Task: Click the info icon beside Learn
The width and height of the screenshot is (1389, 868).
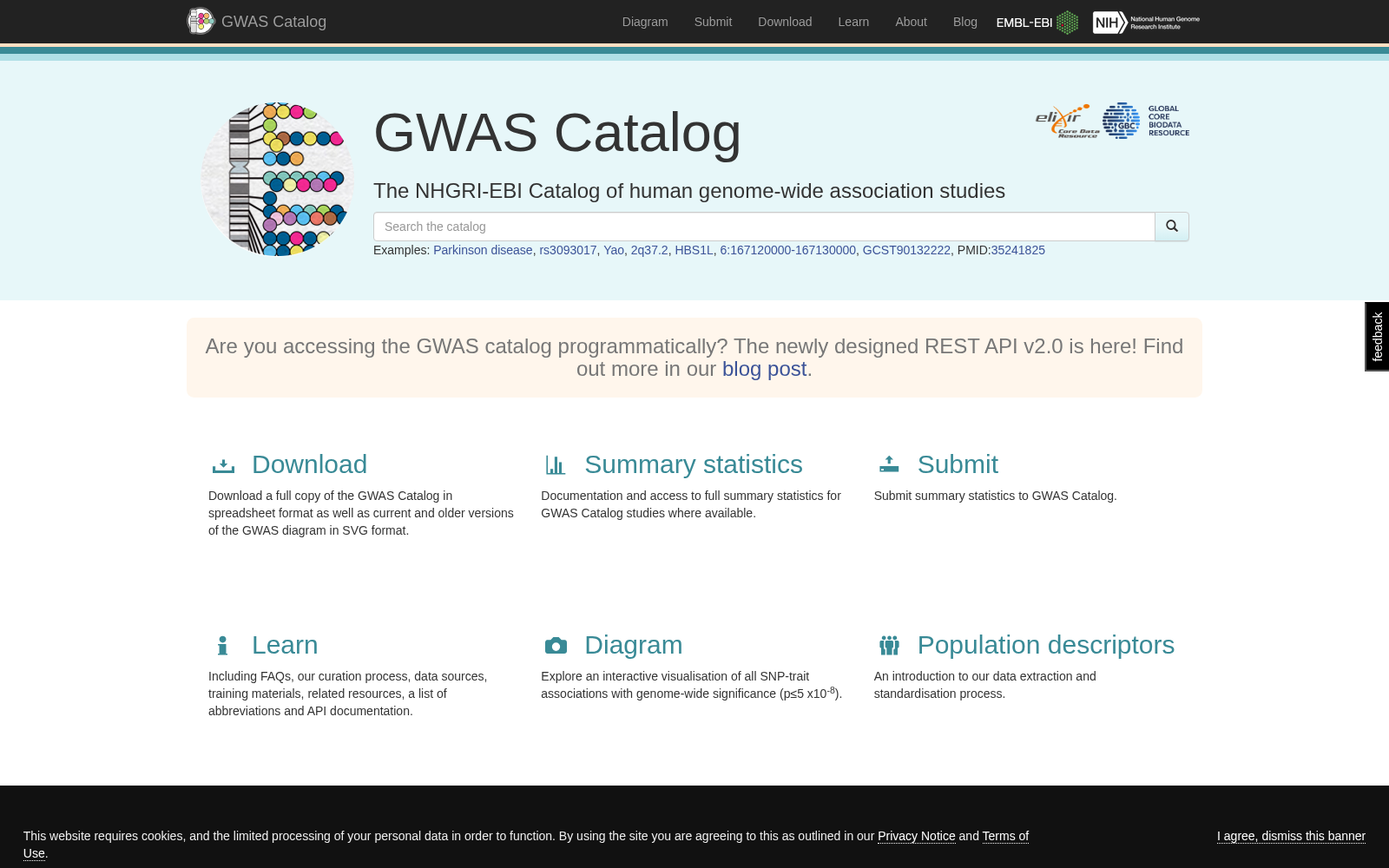Action: pos(223,646)
